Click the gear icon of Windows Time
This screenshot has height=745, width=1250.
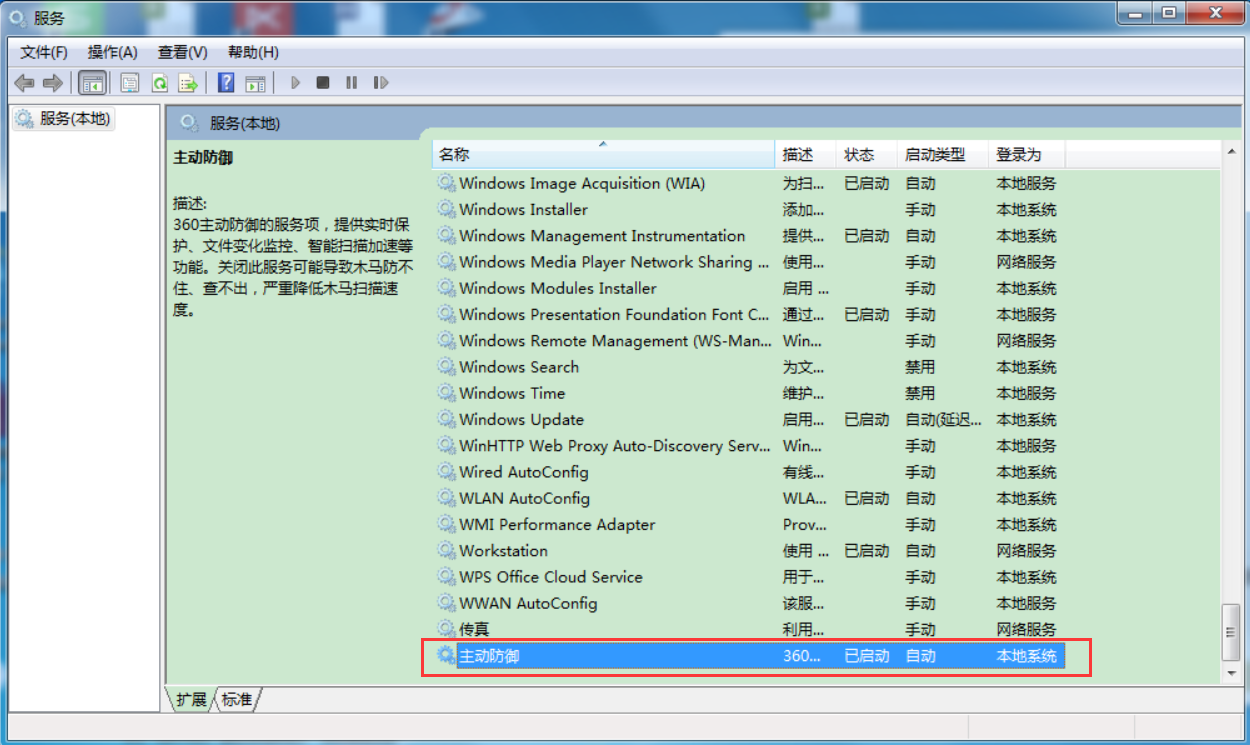[446, 393]
